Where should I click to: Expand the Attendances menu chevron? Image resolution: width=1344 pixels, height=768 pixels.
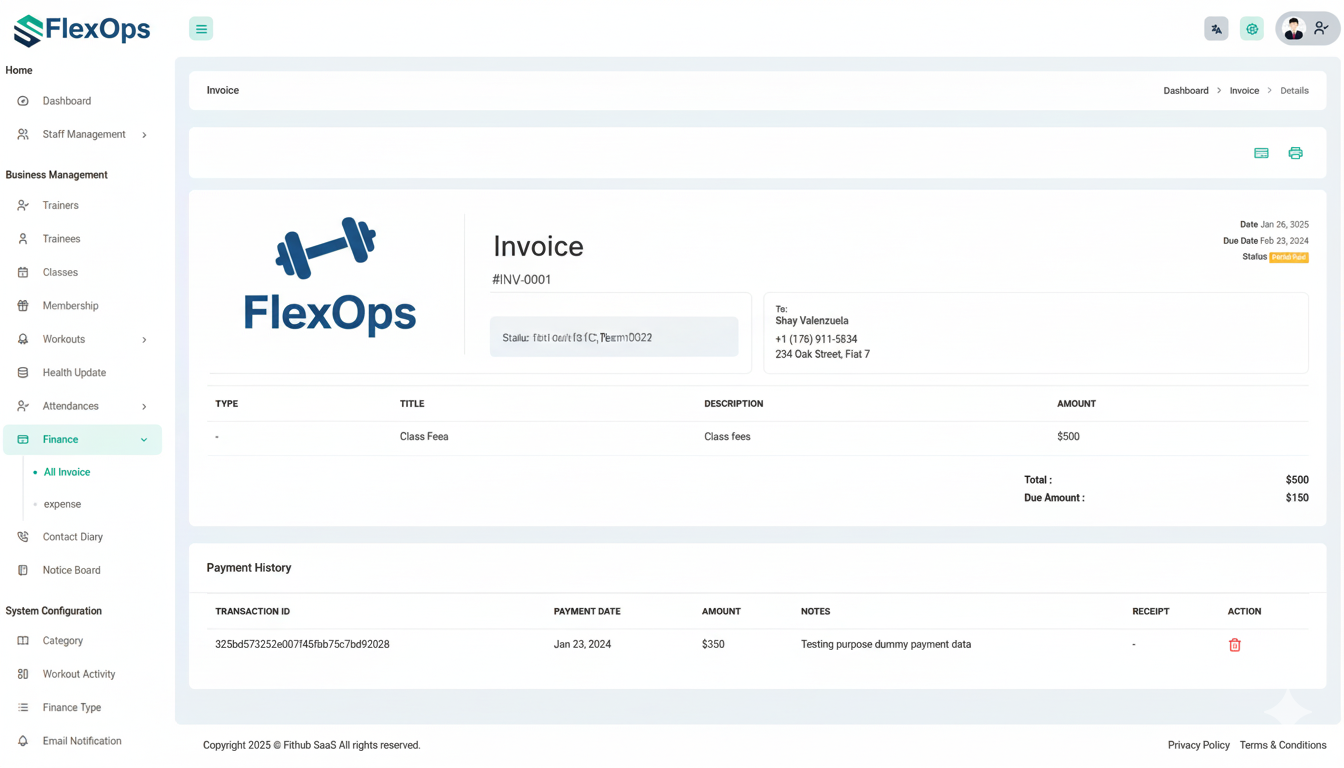144,406
